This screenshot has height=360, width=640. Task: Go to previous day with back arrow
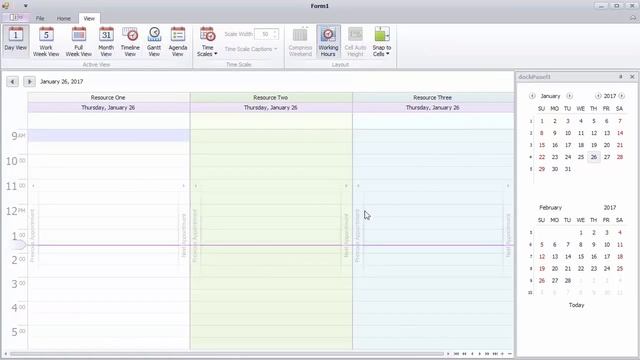click(12, 82)
